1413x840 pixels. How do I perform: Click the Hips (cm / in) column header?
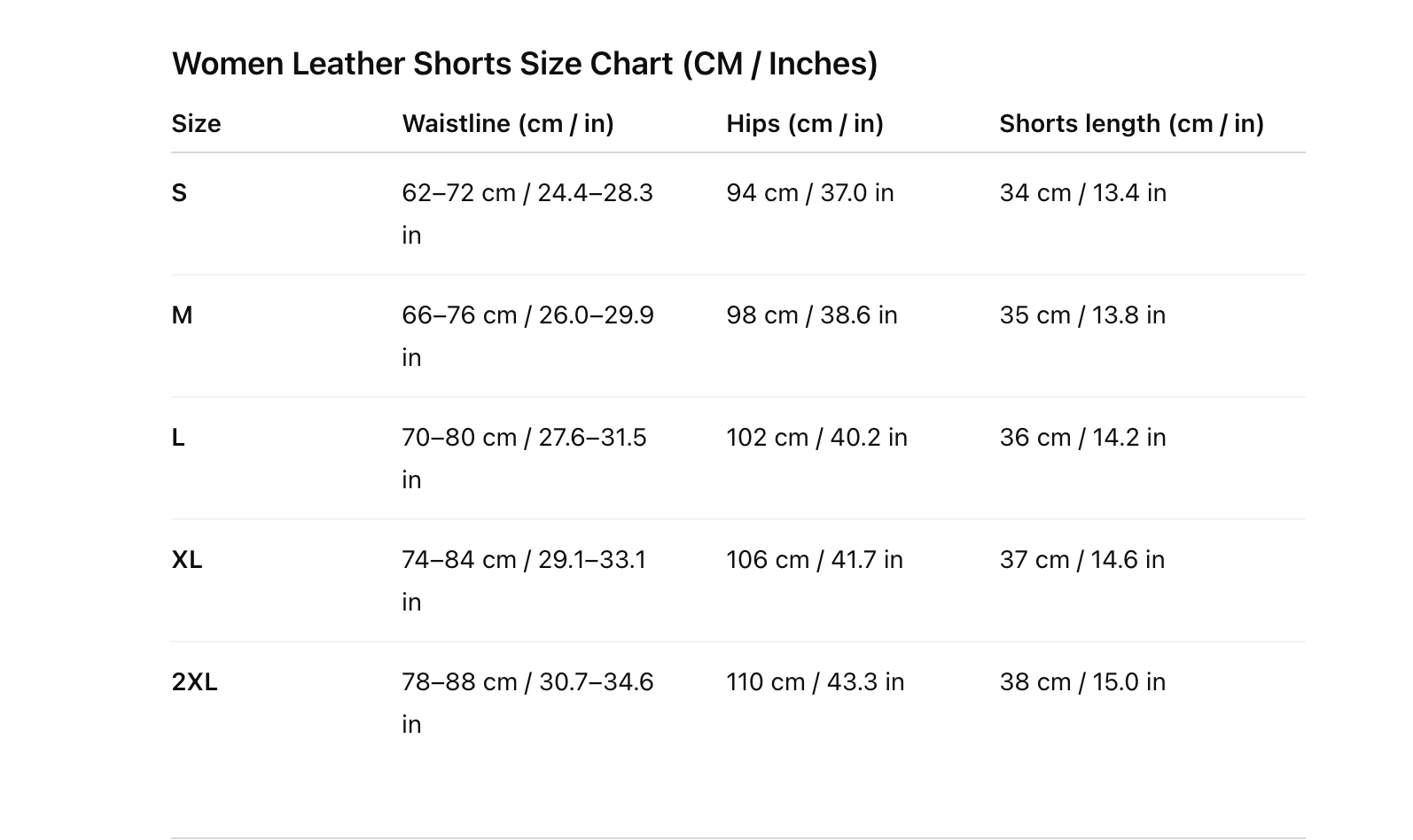804,123
